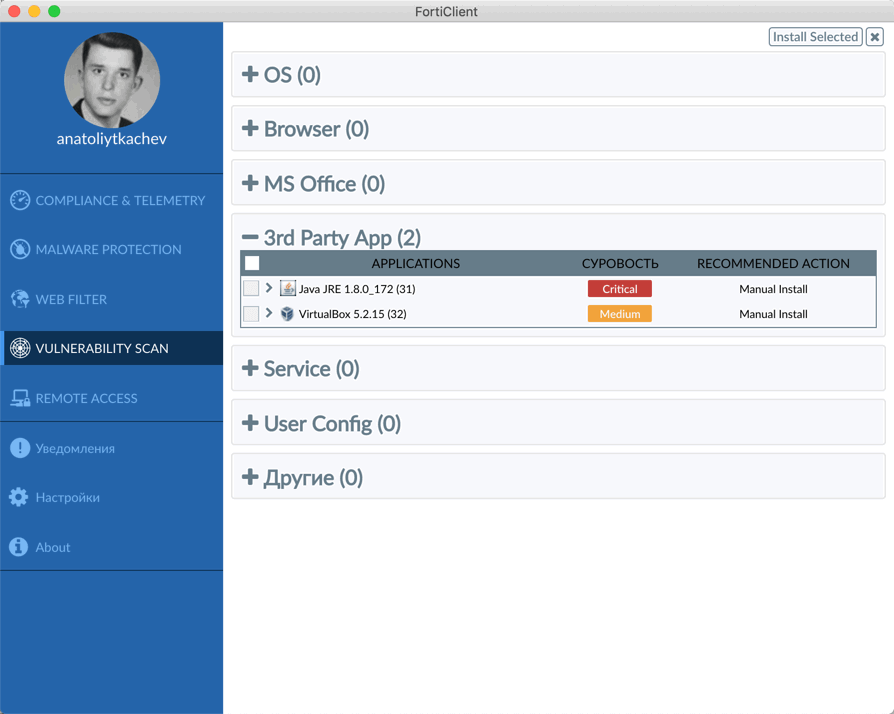Image resolution: width=894 pixels, height=714 pixels.
Task: Open the About menu item
Action: [112, 547]
